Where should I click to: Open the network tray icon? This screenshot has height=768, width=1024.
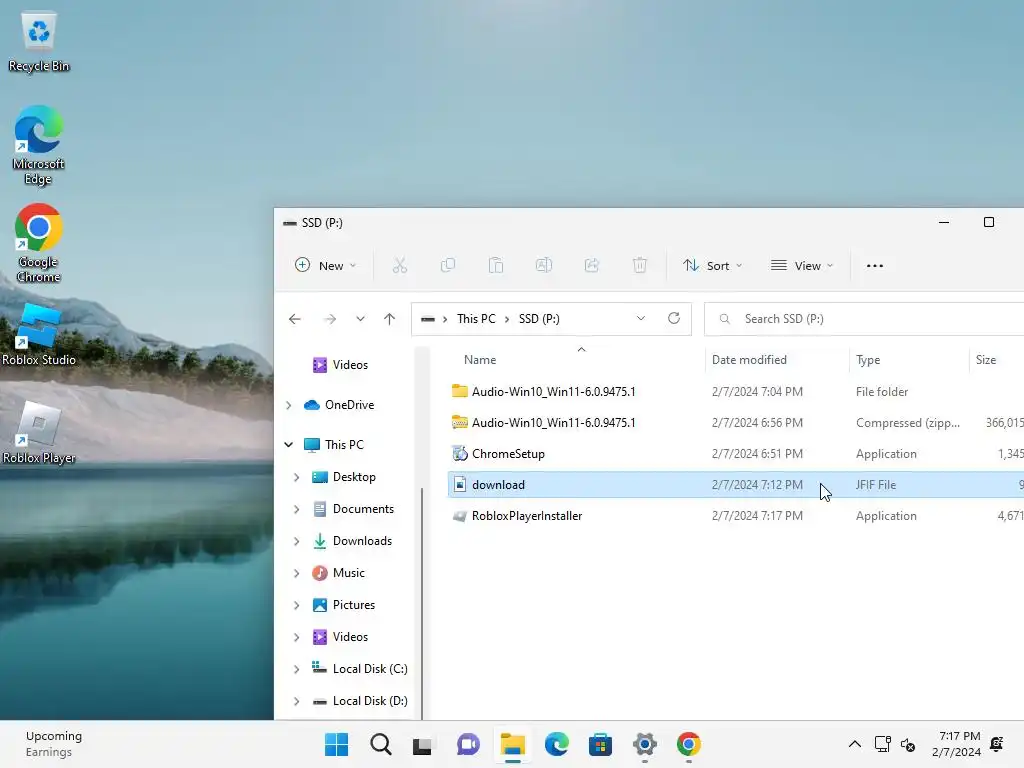click(882, 744)
